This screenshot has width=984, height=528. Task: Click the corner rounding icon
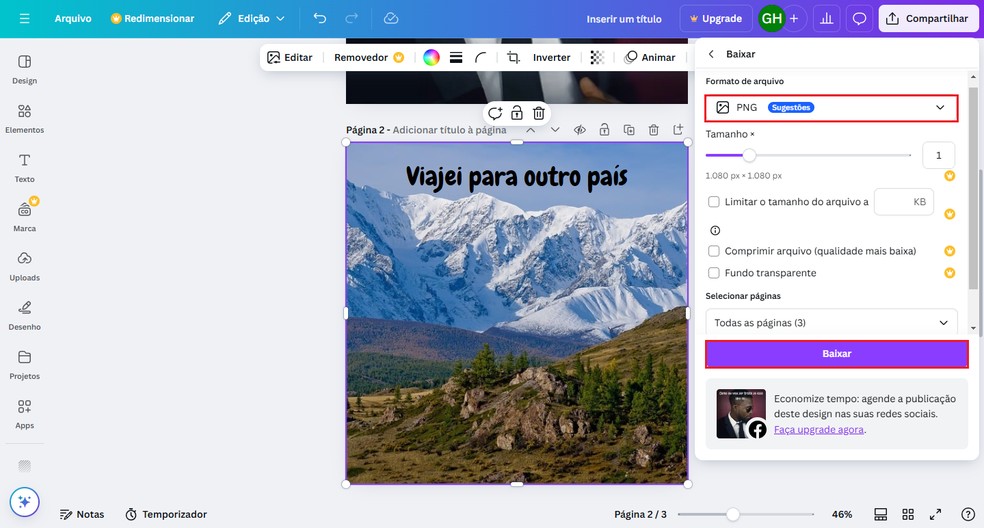pyautogui.click(x=481, y=58)
